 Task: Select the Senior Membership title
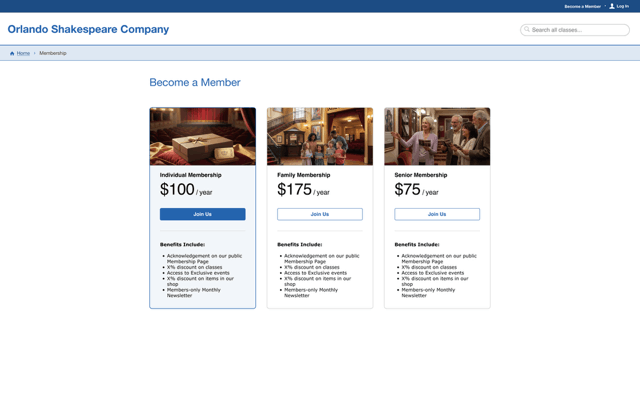pyautogui.click(x=421, y=175)
